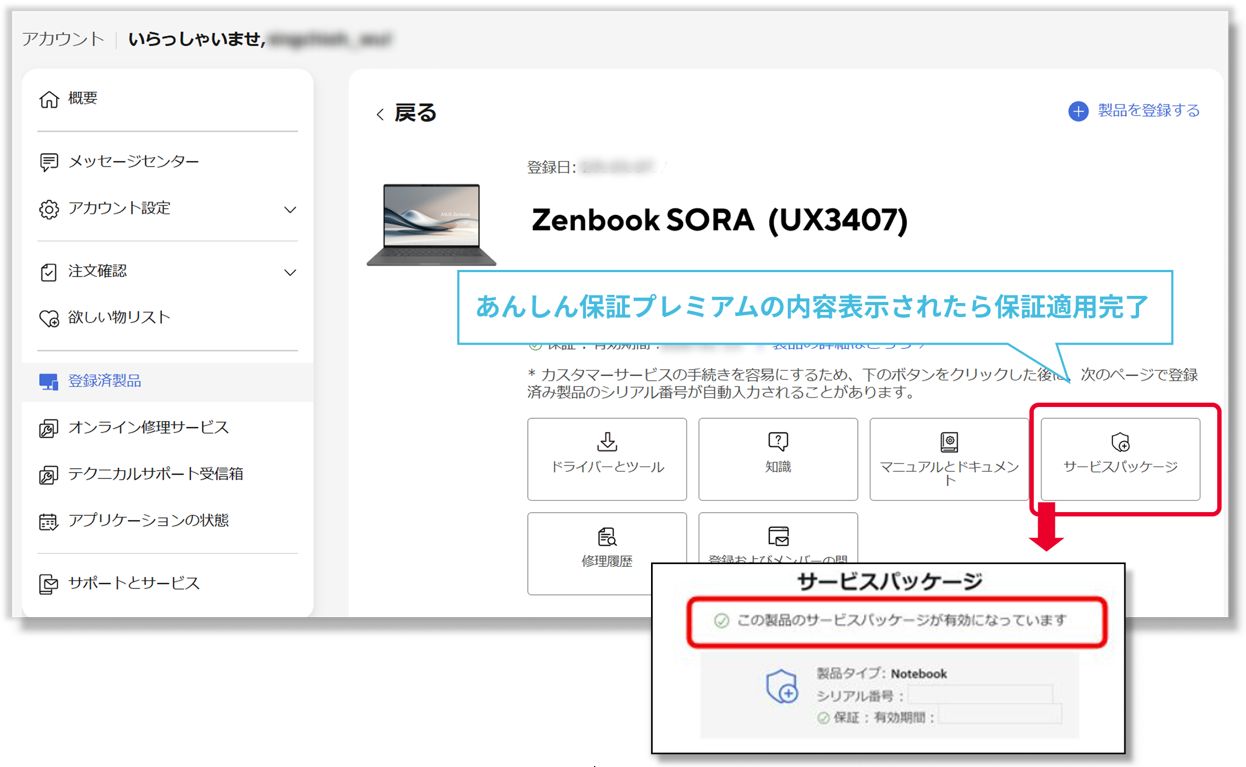Click 登録日 label text
The width and height of the screenshot is (1246, 767).
(x=551, y=167)
